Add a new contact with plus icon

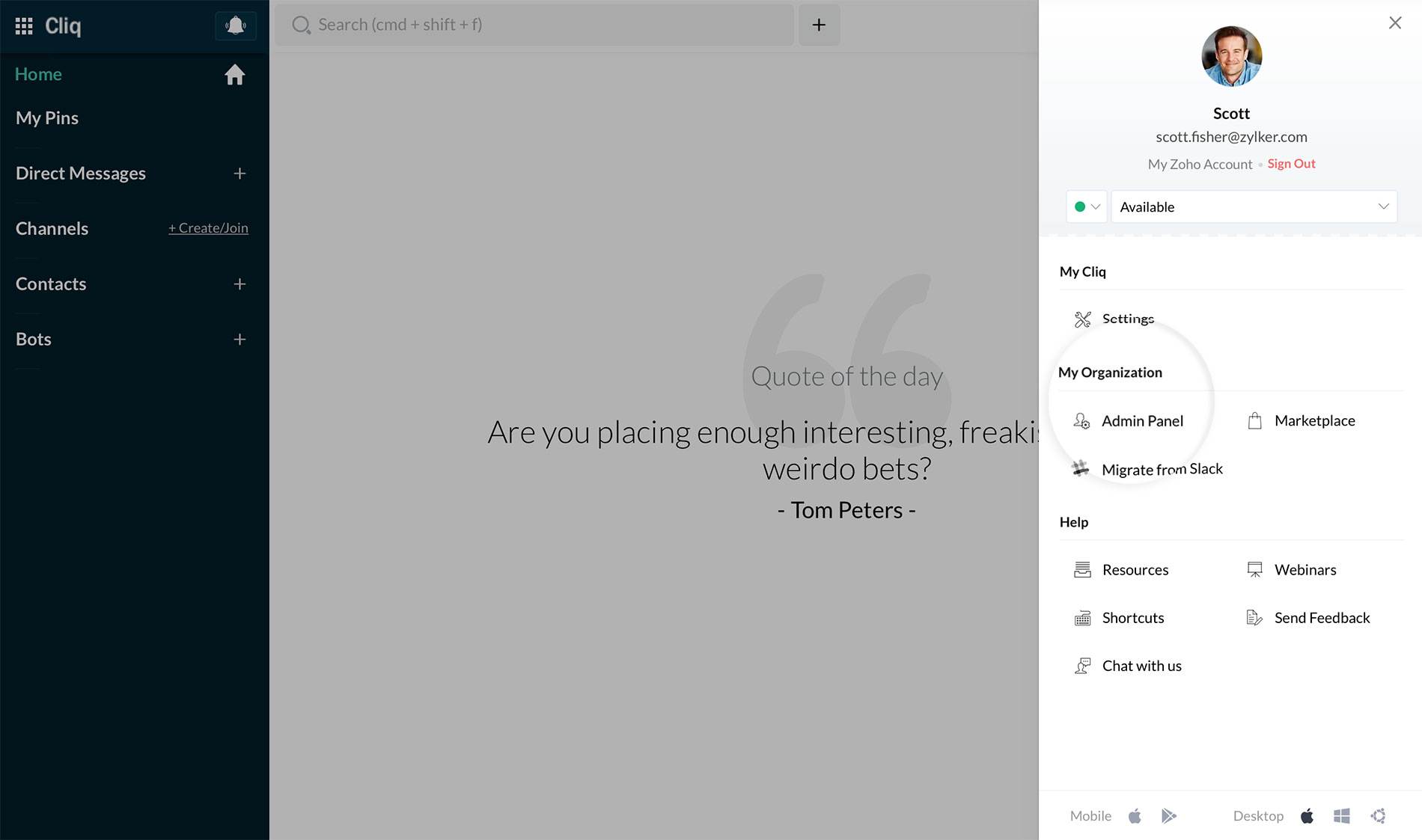tap(239, 284)
